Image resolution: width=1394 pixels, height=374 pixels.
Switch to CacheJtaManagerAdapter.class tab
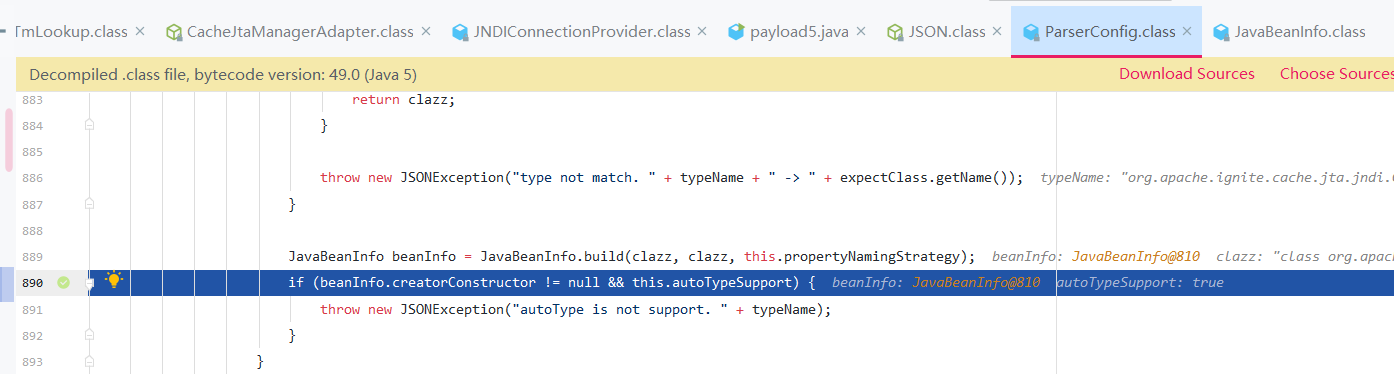point(289,32)
